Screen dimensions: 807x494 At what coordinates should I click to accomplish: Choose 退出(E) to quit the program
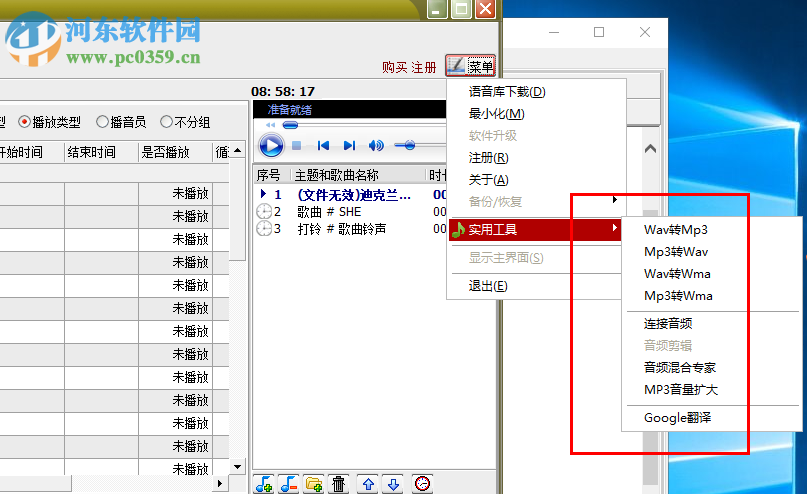pos(536,286)
